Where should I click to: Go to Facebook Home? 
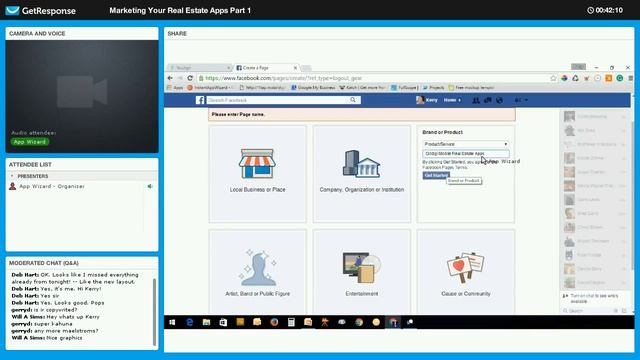click(x=450, y=100)
